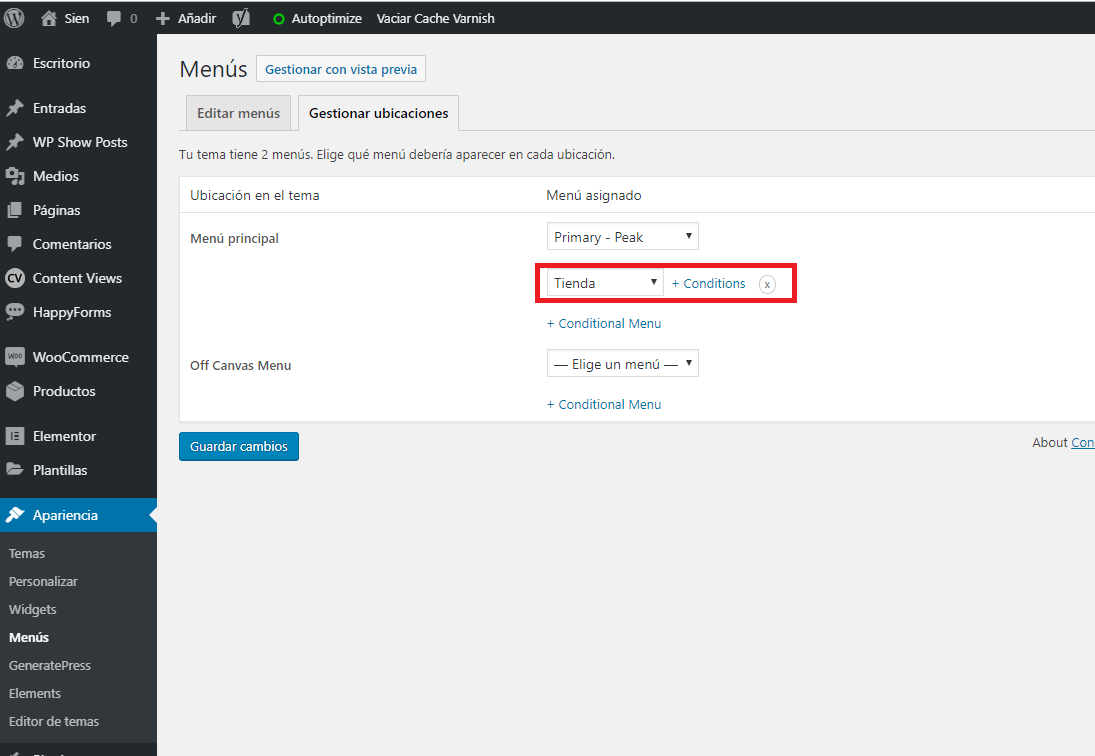The width and height of the screenshot is (1095, 756).
Task: Open Elements submenu item
Action: [x=34, y=693]
